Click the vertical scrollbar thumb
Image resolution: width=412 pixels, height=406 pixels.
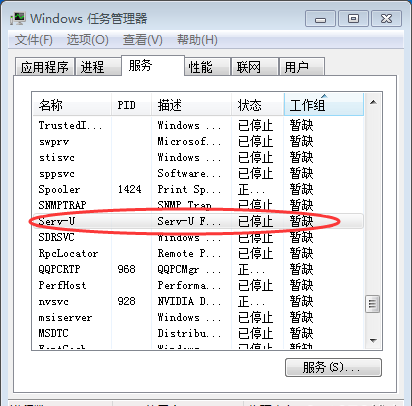pyautogui.click(x=373, y=304)
